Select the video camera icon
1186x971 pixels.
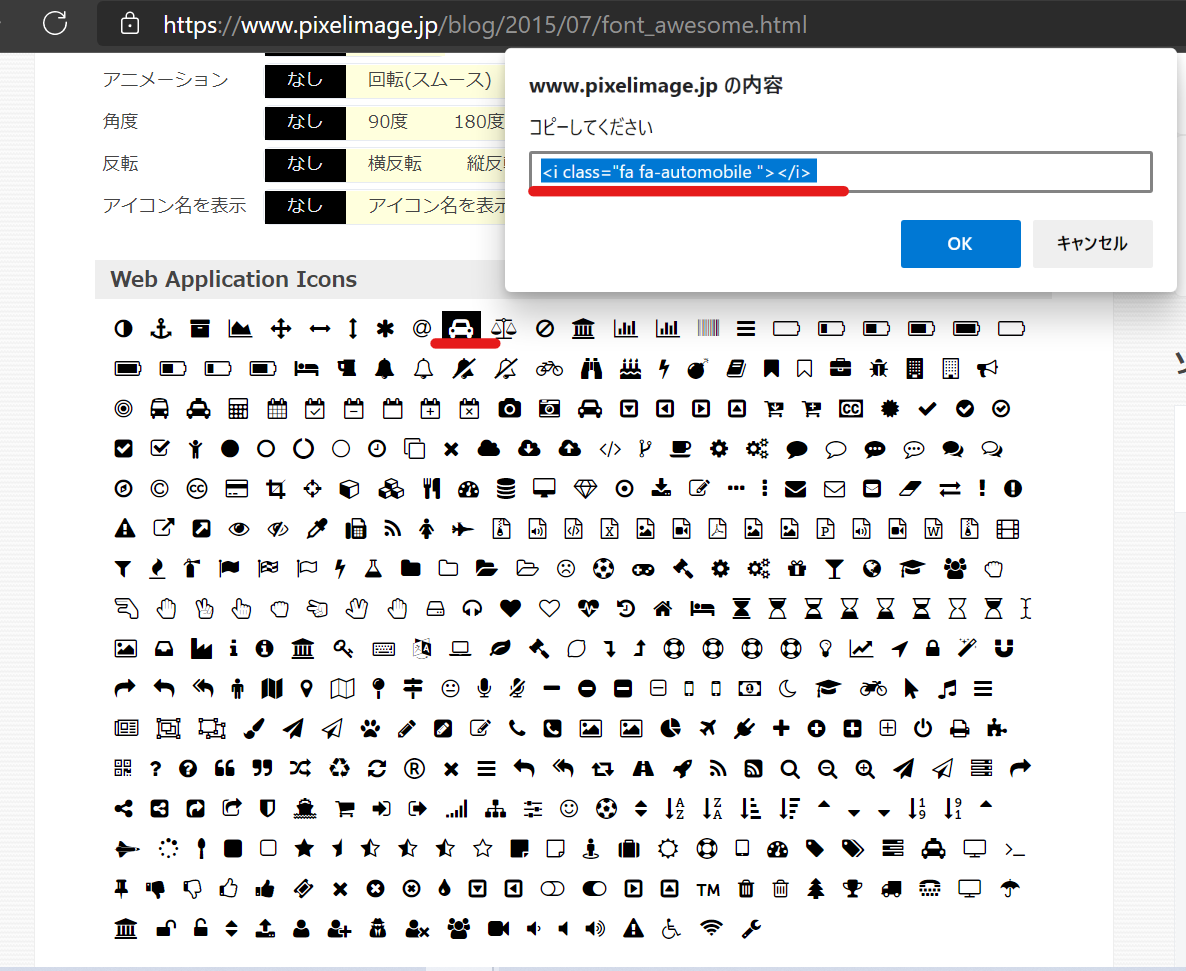498,929
